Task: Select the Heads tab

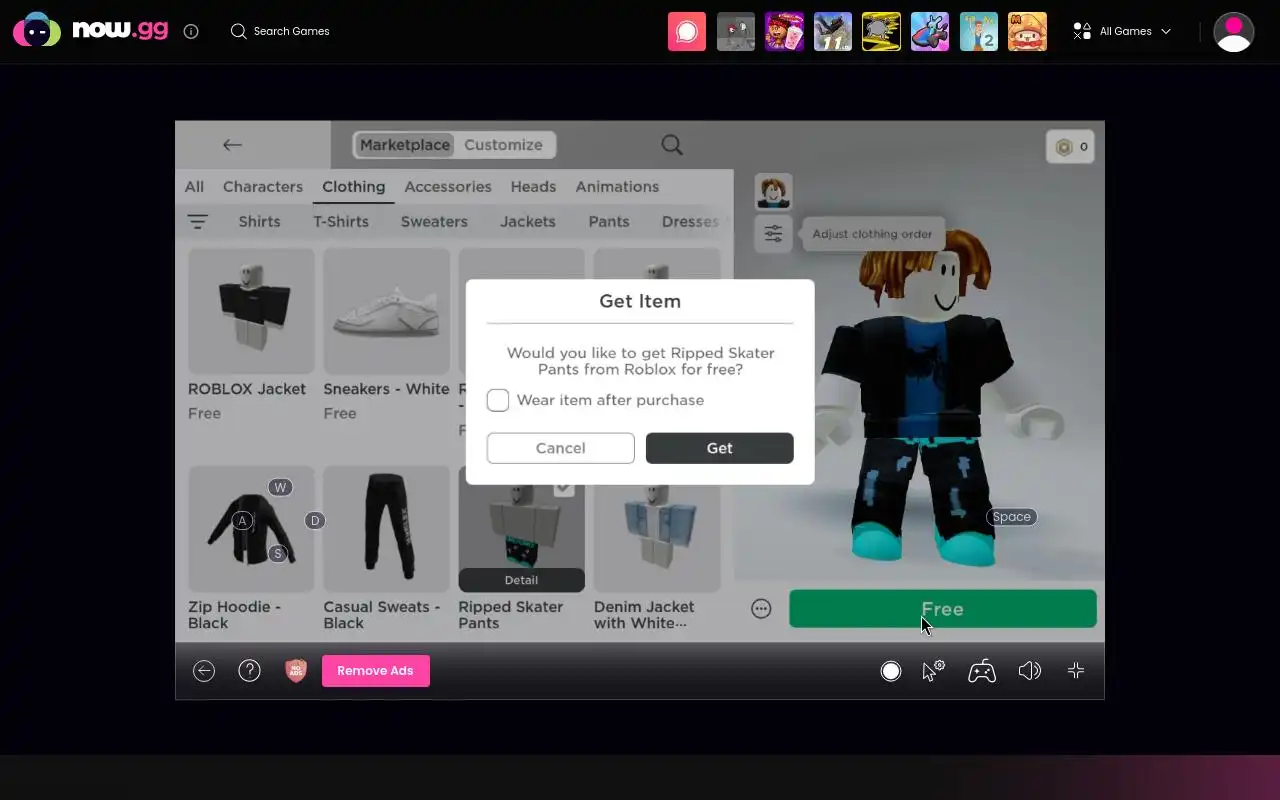Action: 533,187
